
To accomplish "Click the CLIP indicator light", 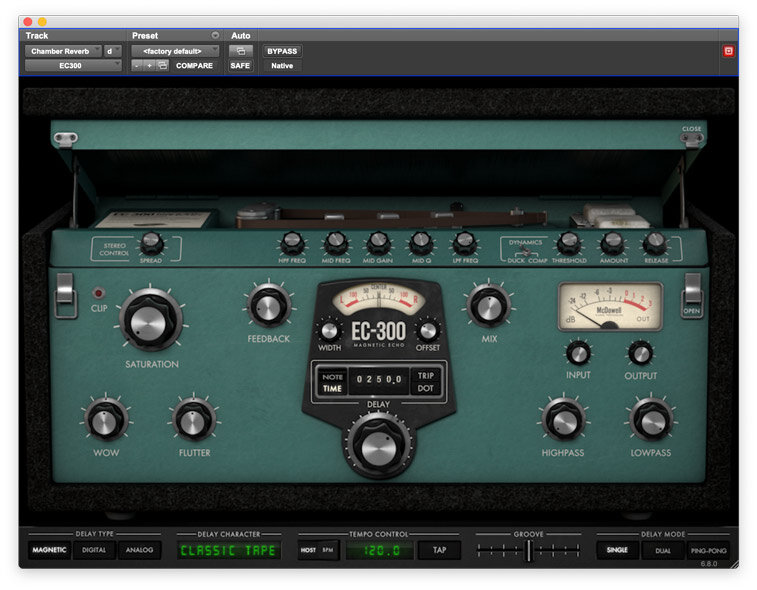I will point(98,293).
